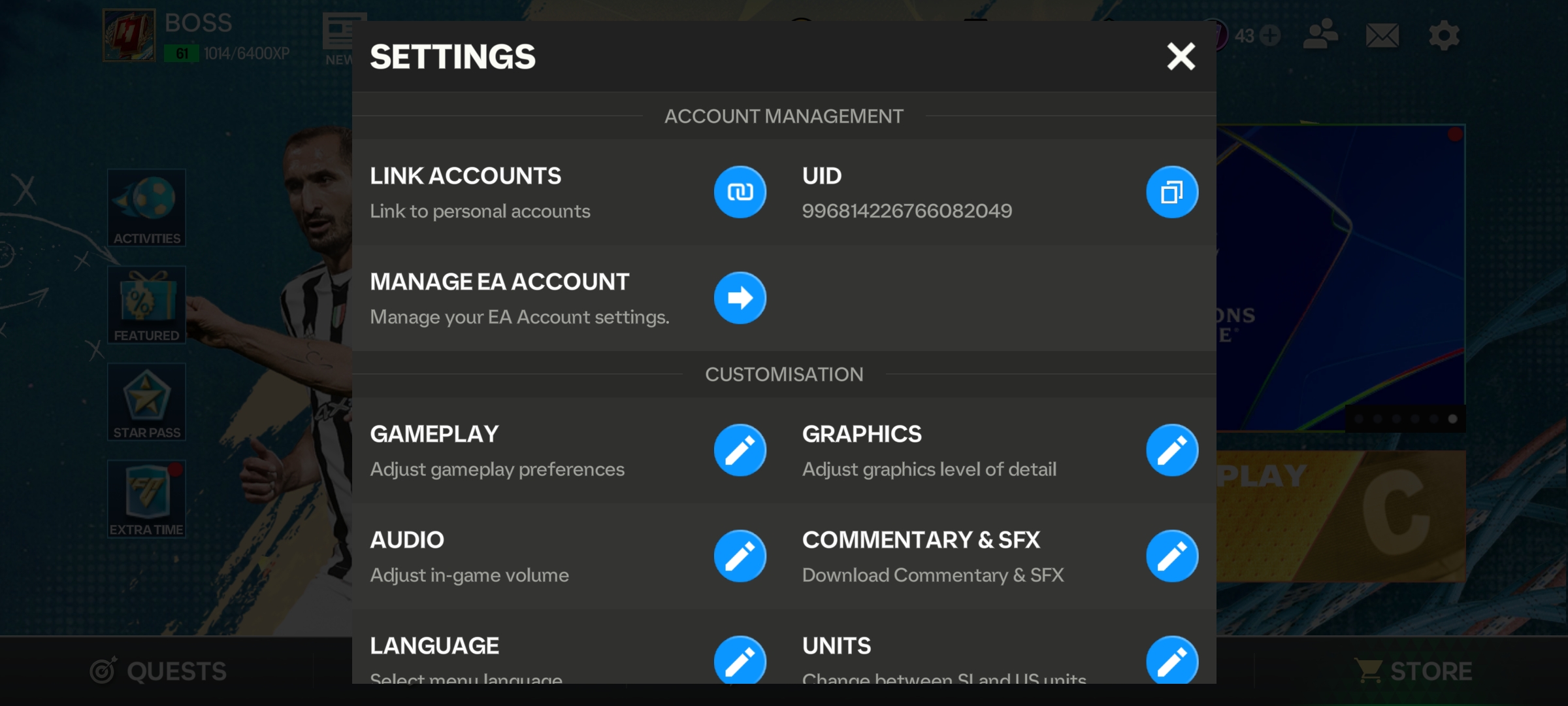Go to the Store tab
The width and height of the screenshot is (1568, 706).
pos(1414,671)
